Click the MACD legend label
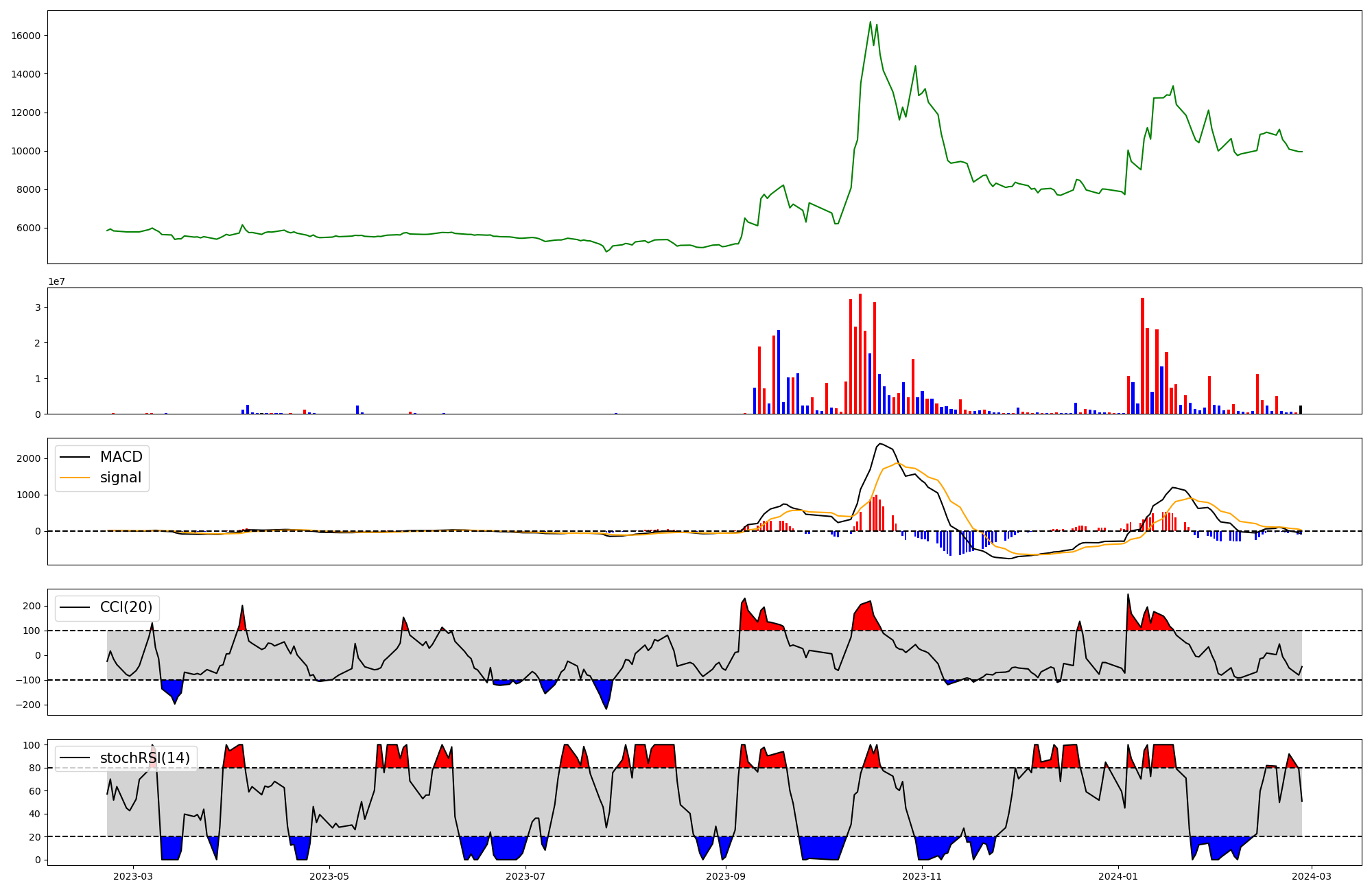 click(x=121, y=457)
